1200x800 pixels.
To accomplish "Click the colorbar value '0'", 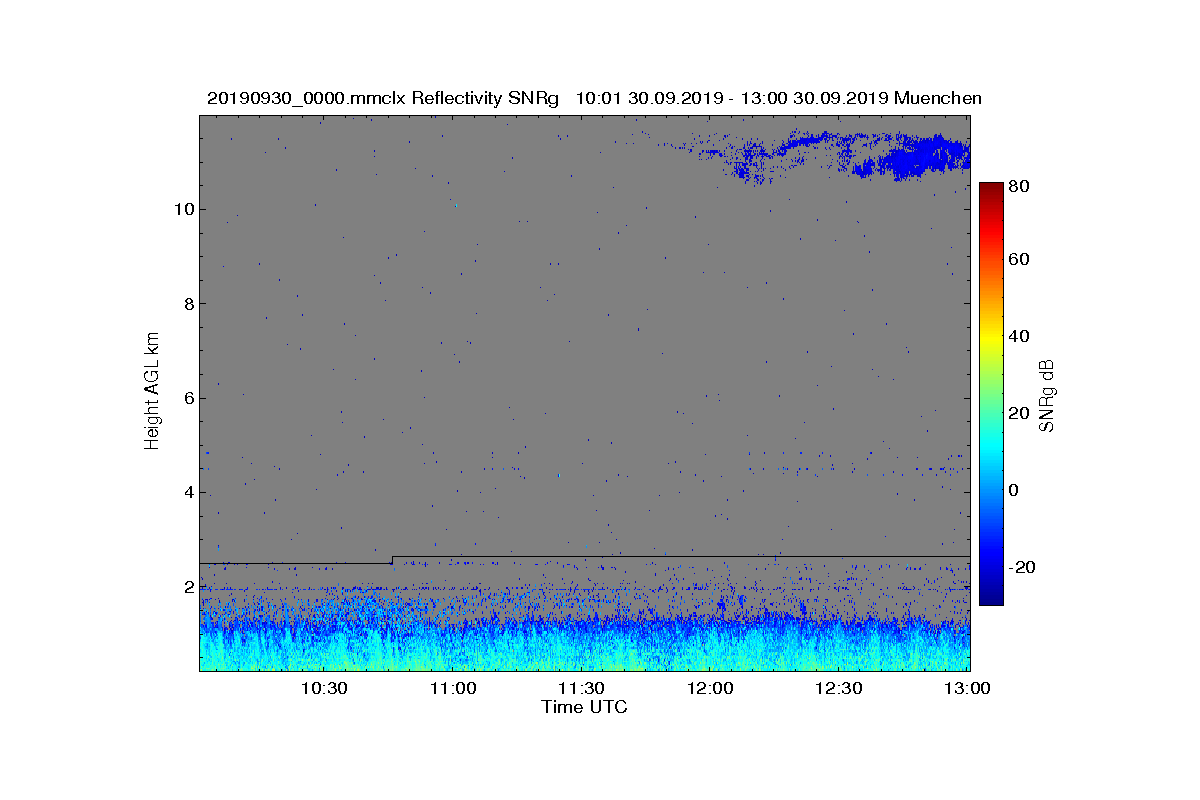I will [x=1014, y=490].
